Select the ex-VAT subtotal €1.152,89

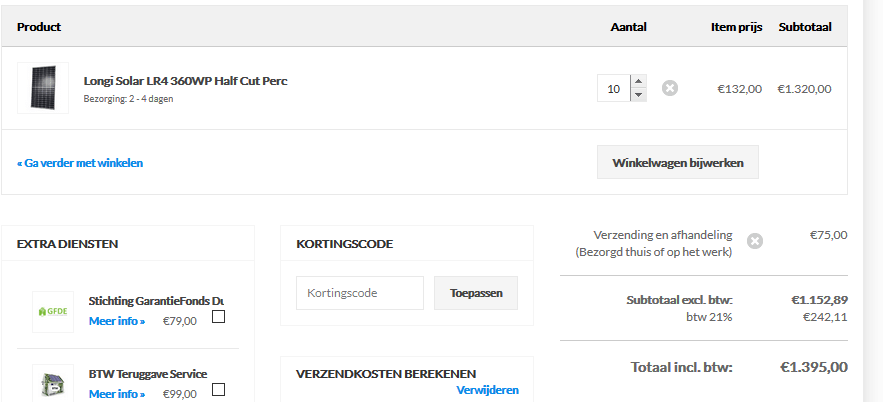(819, 300)
